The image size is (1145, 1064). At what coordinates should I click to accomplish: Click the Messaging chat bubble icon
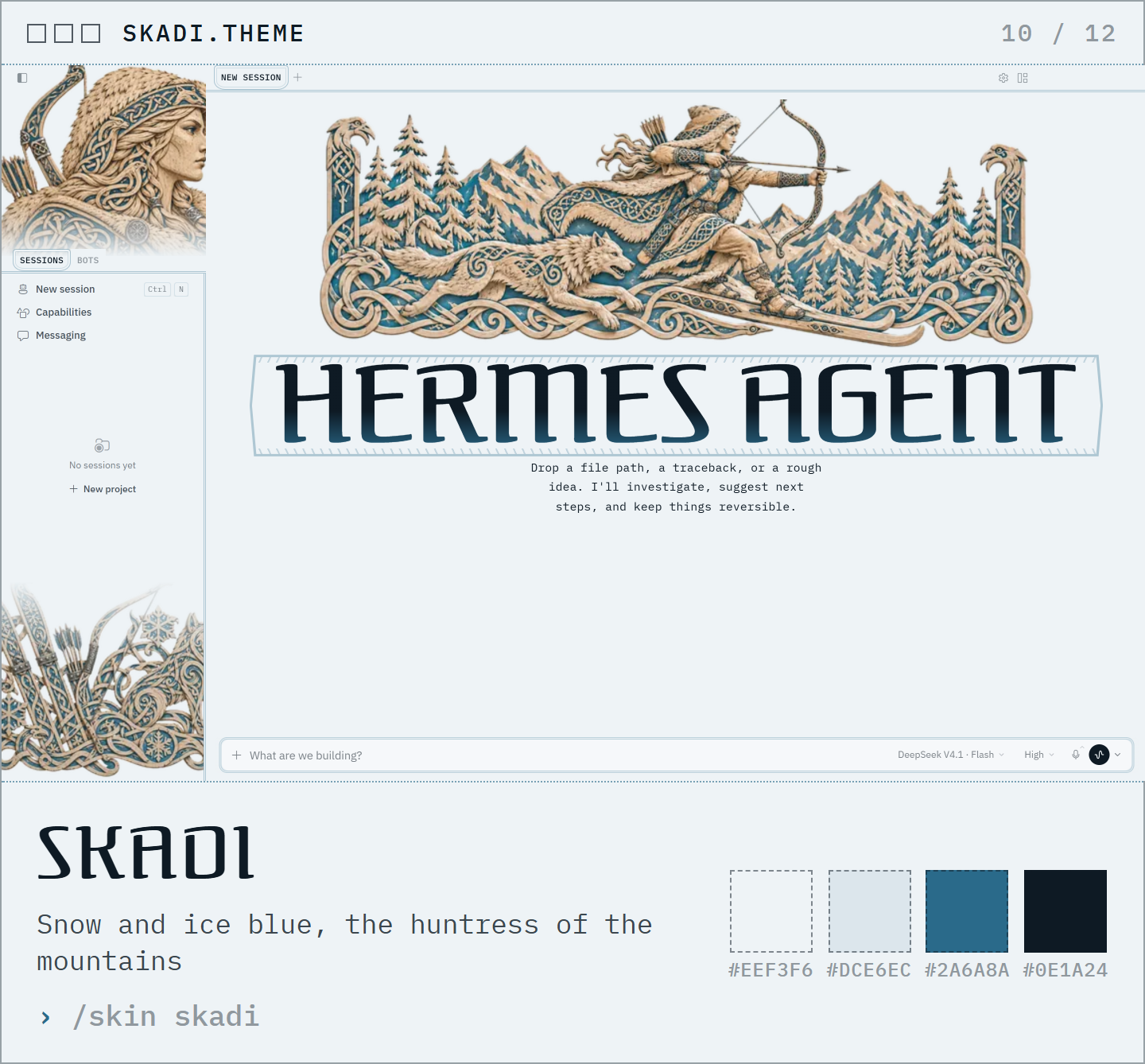tap(23, 336)
